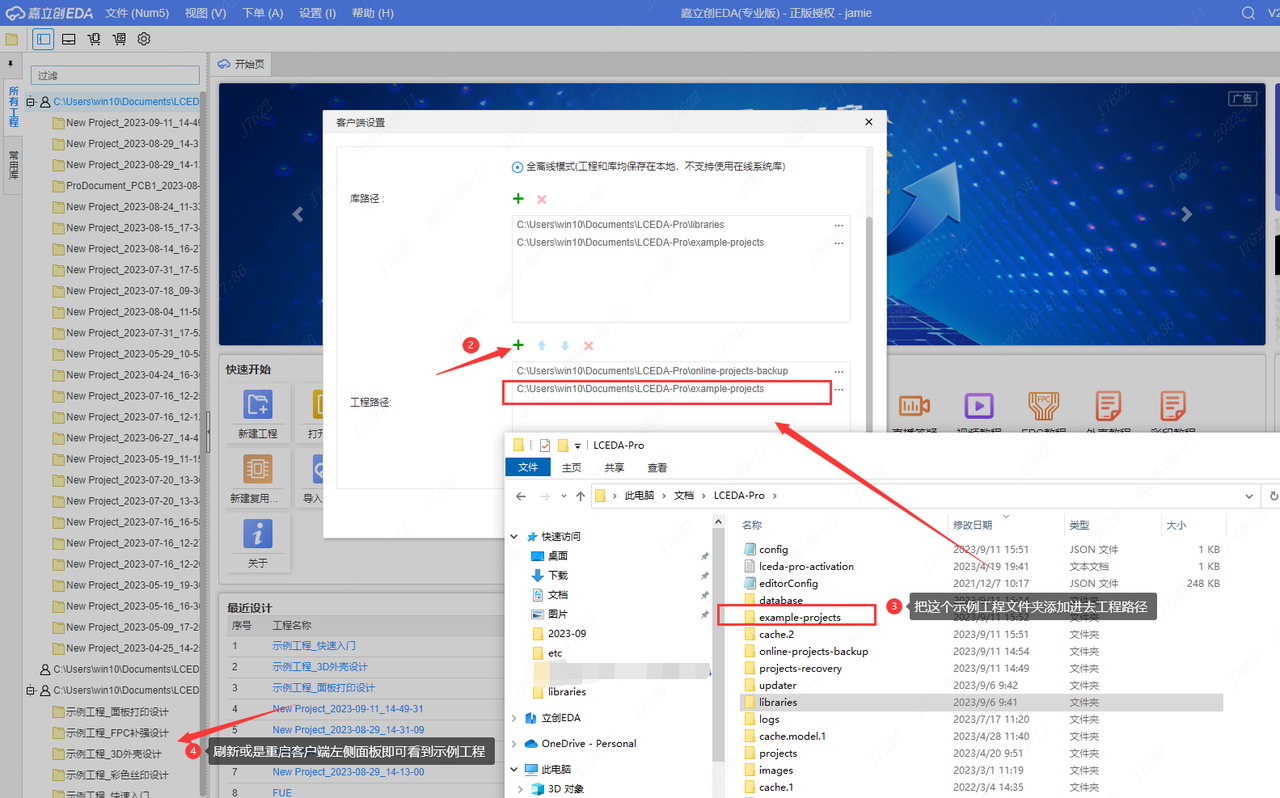1280x798 pixels.
Task: Select the example-projects folder in Explorer
Action: 800,617
